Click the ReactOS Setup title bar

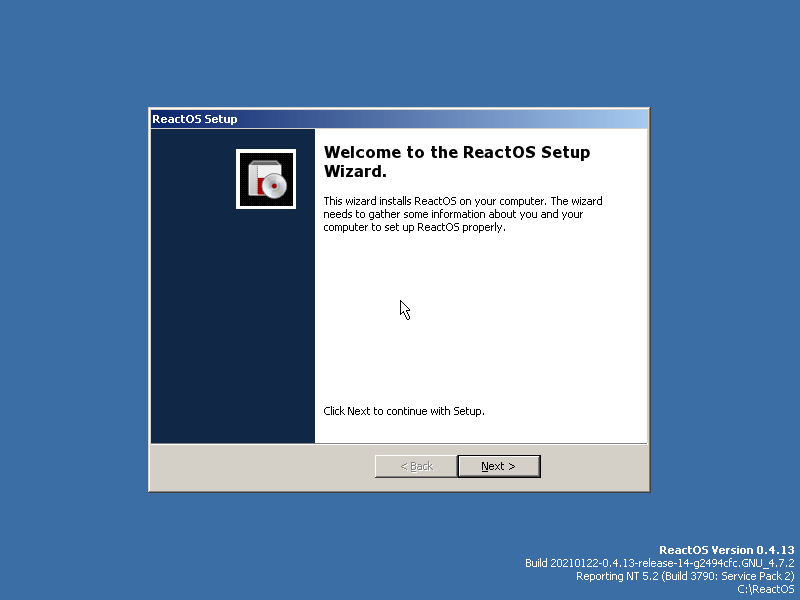point(399,119)
